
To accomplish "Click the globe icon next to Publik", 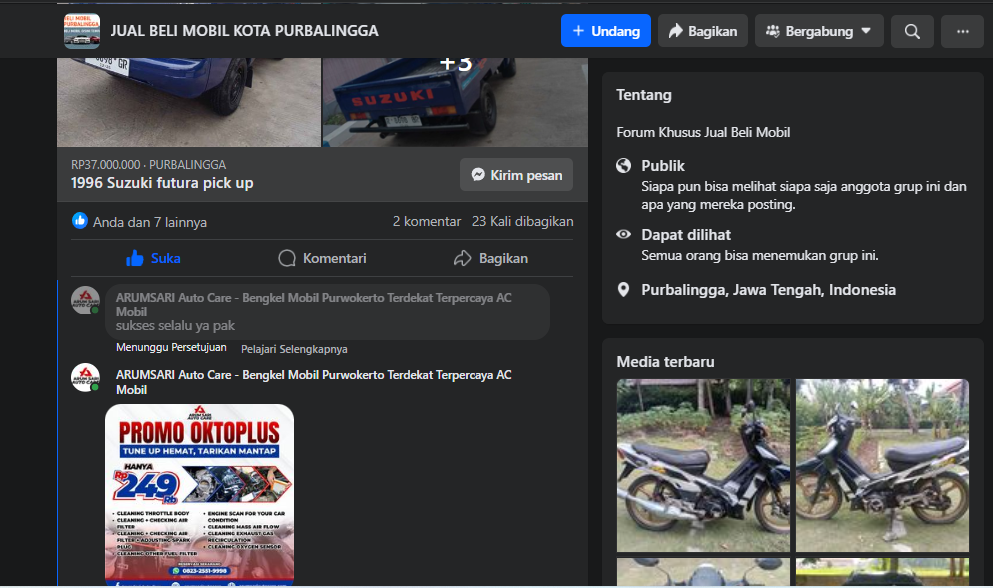I will (624, 165).
